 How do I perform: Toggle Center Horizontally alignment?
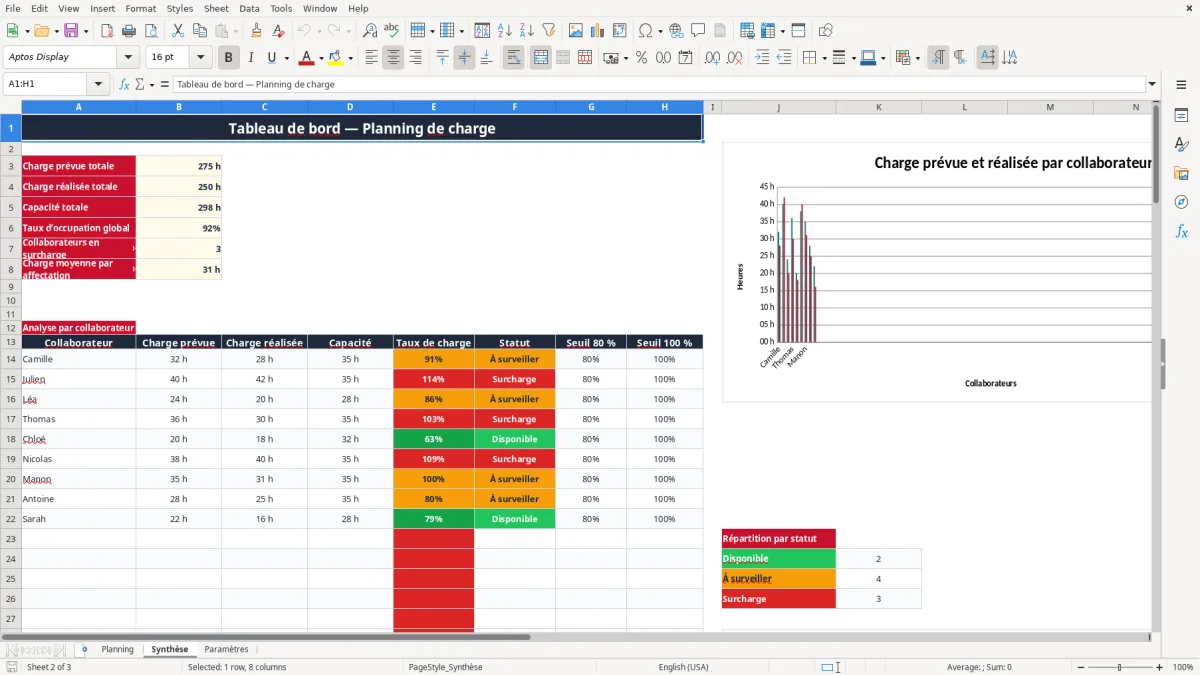pos(393,58)
